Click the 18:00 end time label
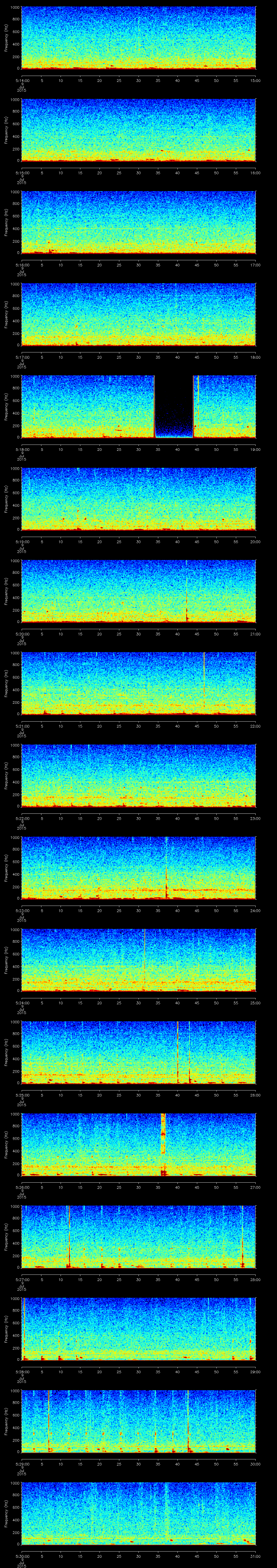277x1568 pixels. (255, 357)
